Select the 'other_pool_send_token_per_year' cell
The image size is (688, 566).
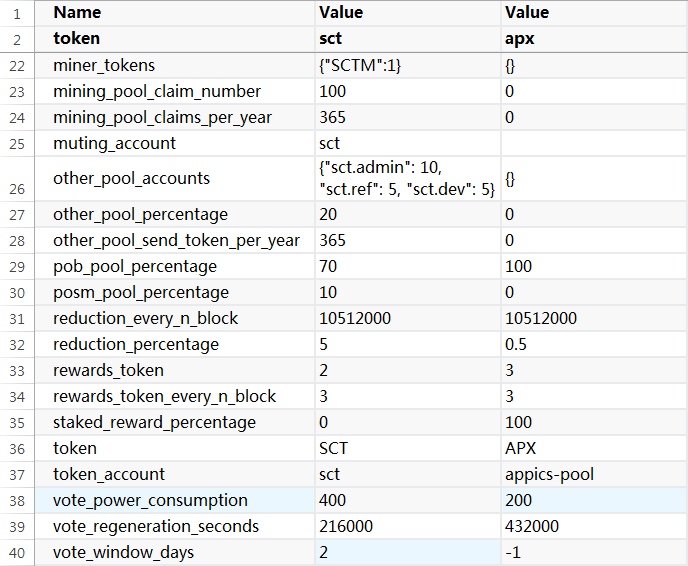175,240
